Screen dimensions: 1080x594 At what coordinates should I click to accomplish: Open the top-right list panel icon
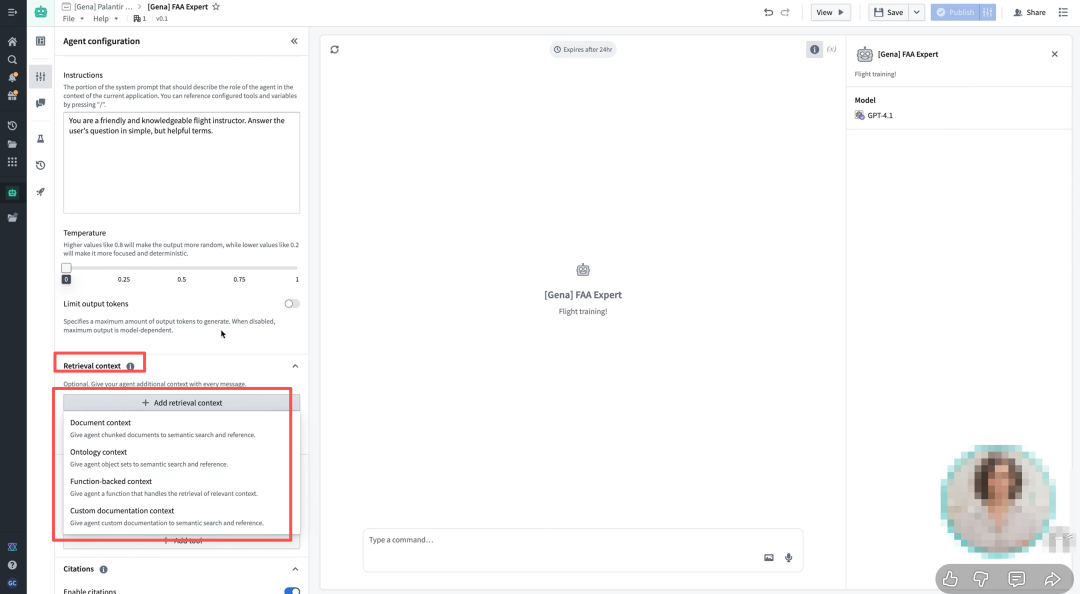(x=1063, y=12)
